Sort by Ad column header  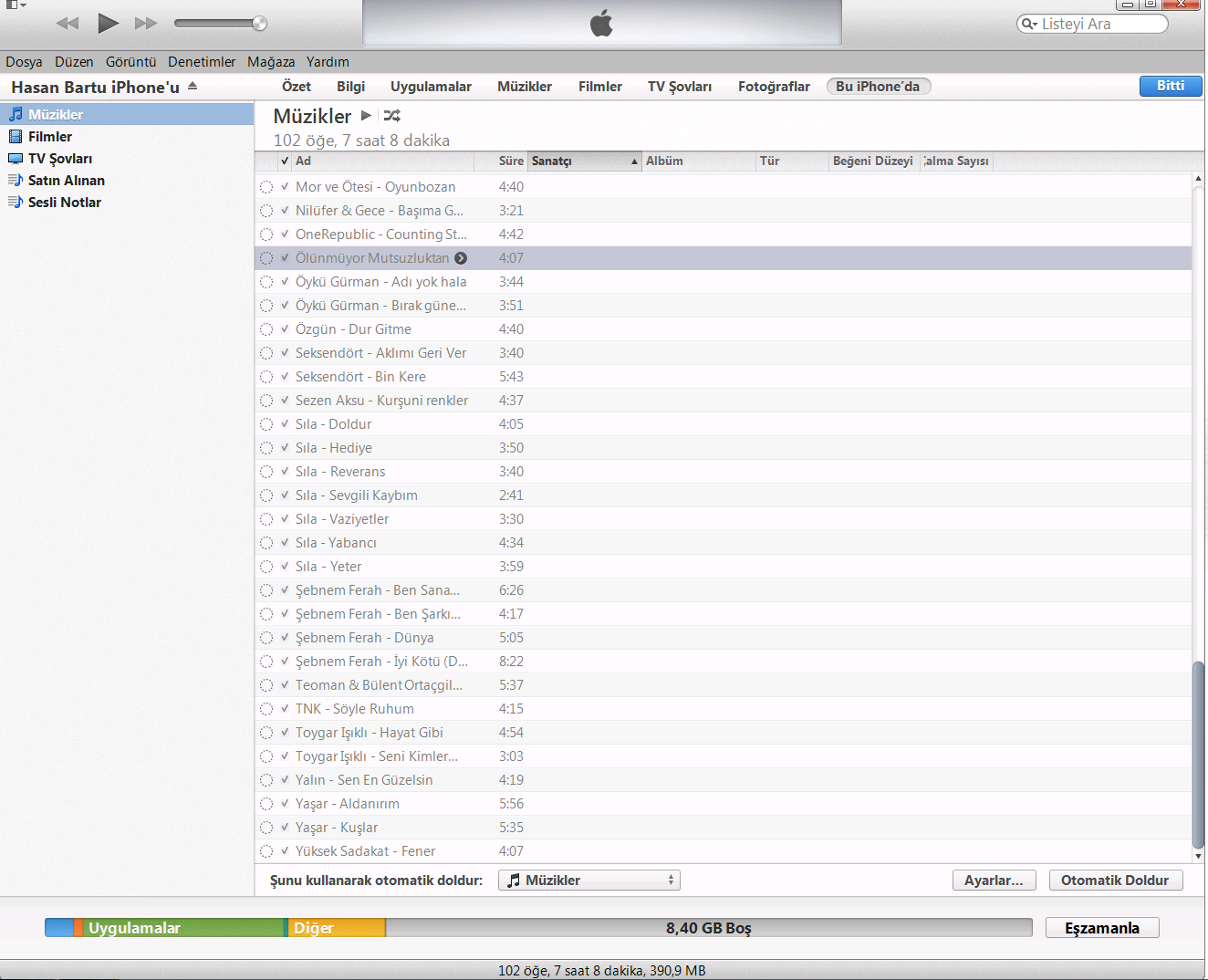coord(383,161)
